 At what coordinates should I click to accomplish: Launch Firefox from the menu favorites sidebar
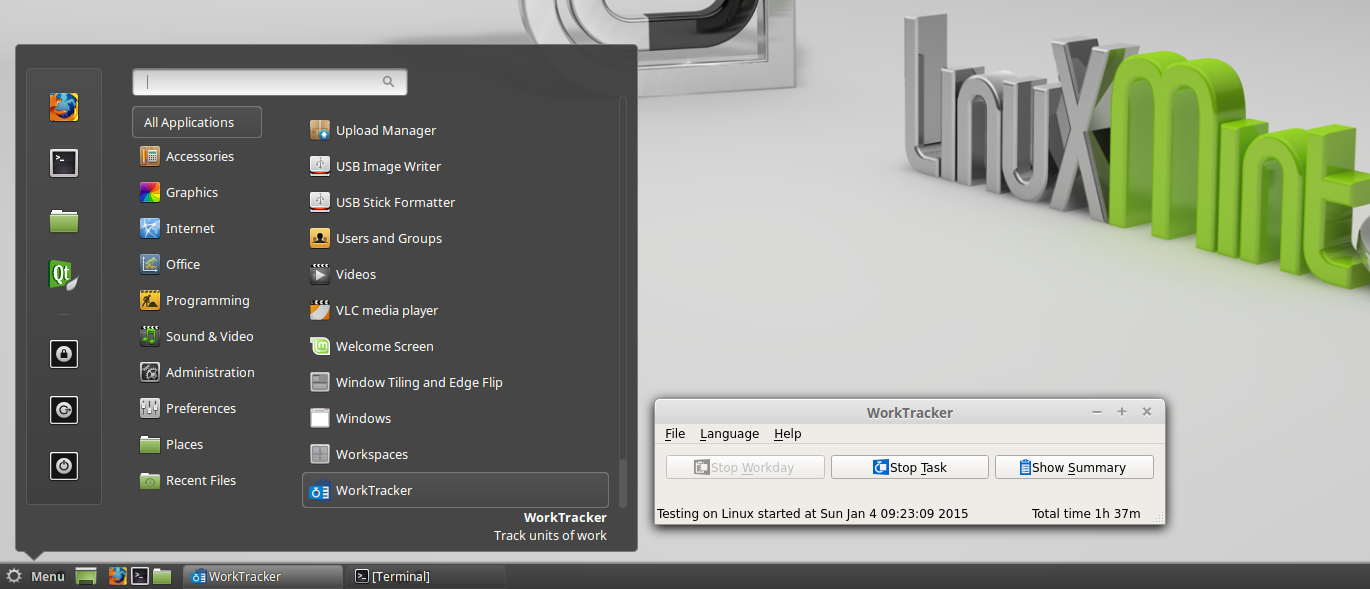pos(64,107)
